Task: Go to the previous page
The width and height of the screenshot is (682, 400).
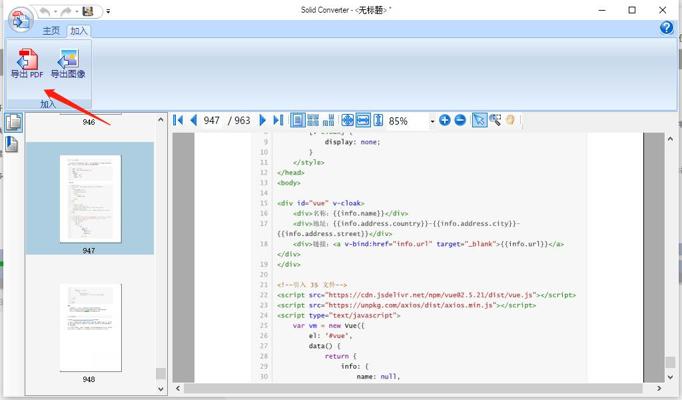Action: click(194, 120)
